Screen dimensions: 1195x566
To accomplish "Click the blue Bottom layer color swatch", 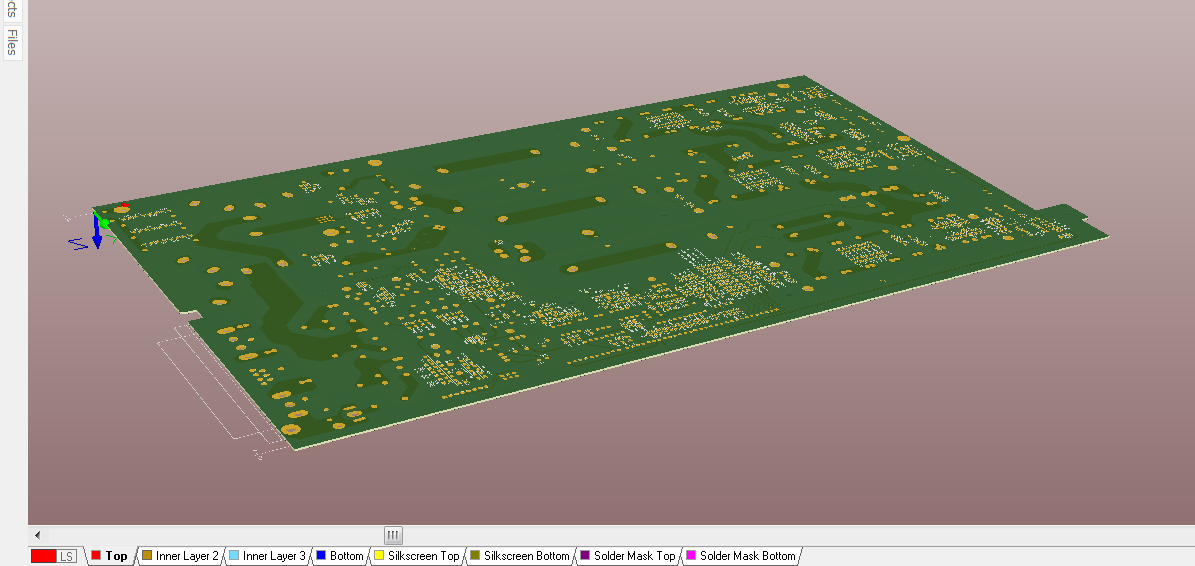I will 321,556.
